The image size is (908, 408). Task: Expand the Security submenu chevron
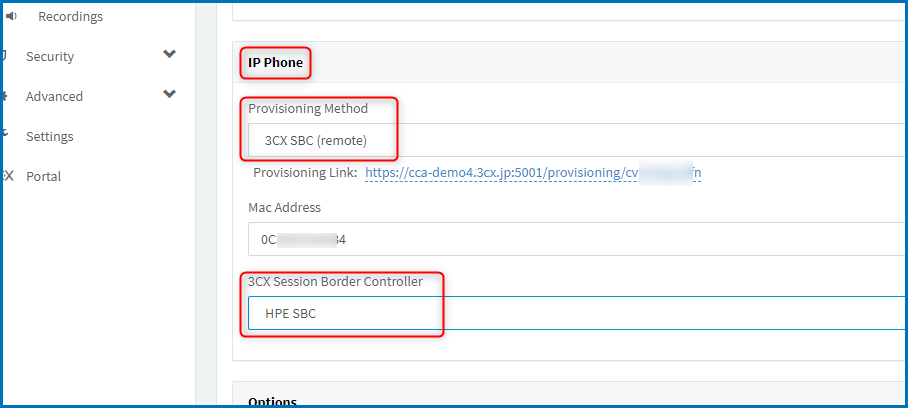[x=169, y=54]
